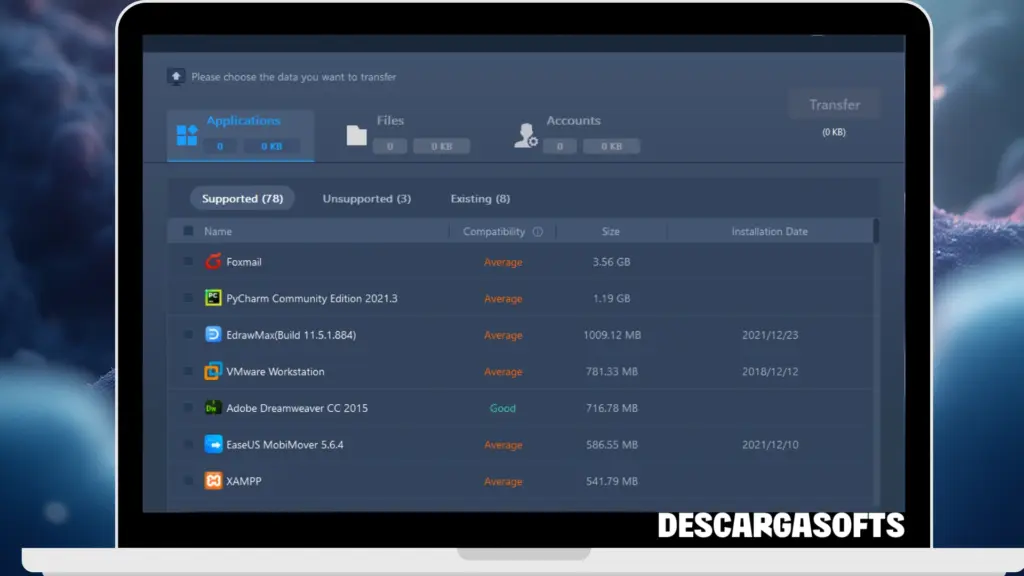Open the Compatibility info tooltip
Viewport: 1024px width, 576px height.
(x=538, y=231)
